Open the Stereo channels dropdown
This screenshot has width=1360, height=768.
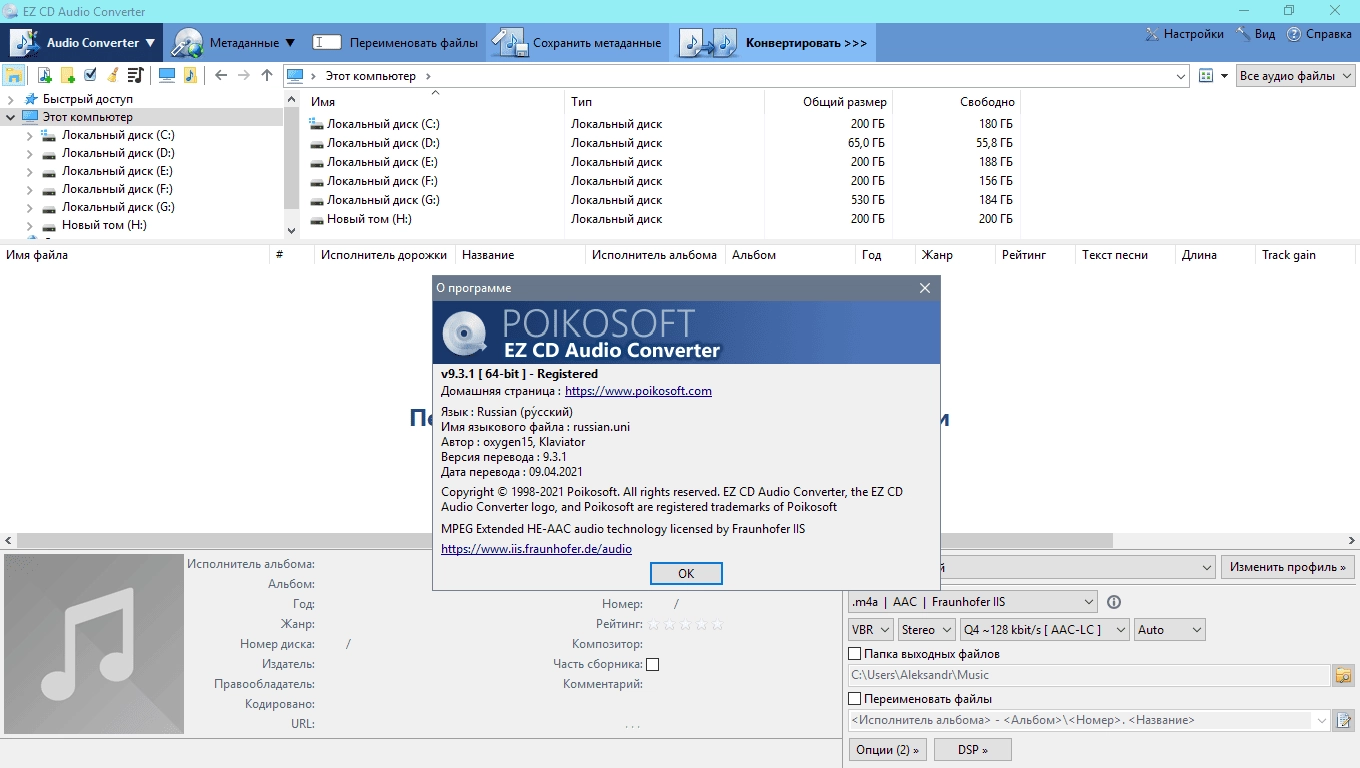[926, 630]
